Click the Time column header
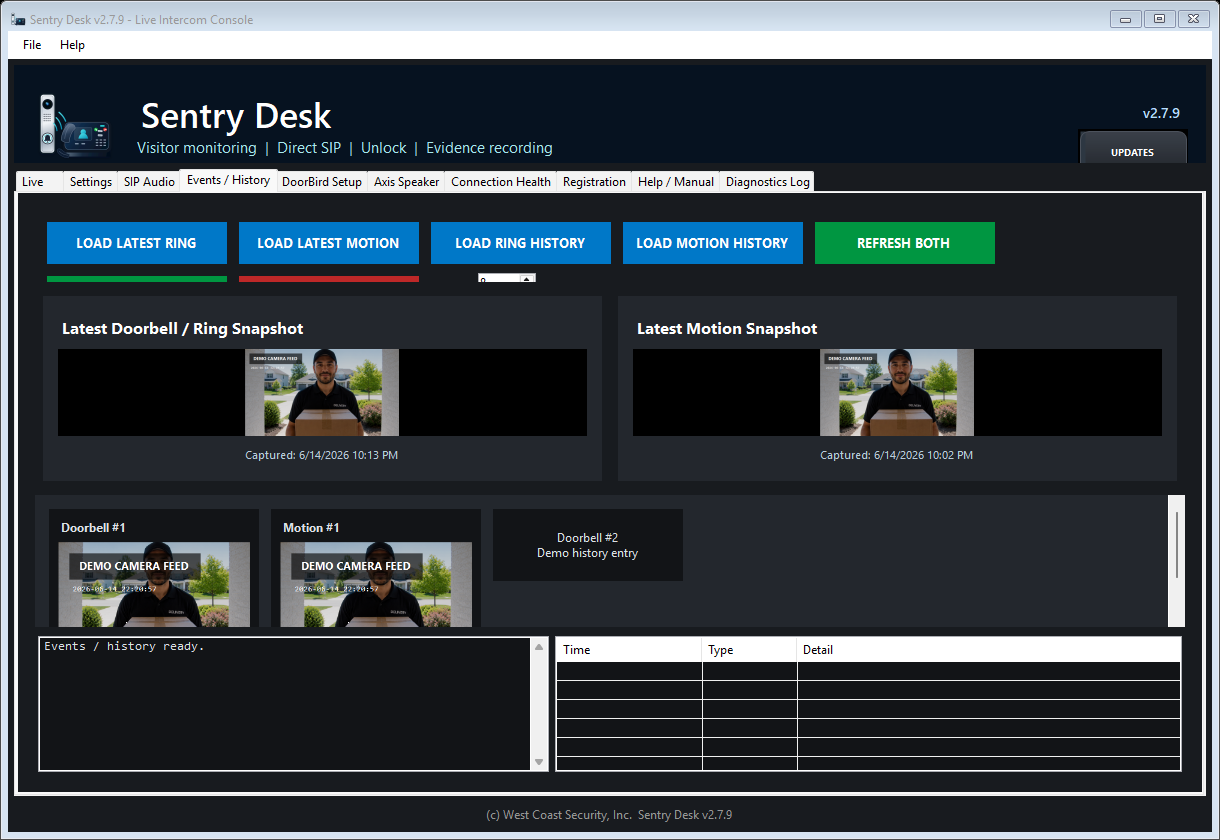The width and height of the screenshot is (1220, 840). click(x=629, y=650)
